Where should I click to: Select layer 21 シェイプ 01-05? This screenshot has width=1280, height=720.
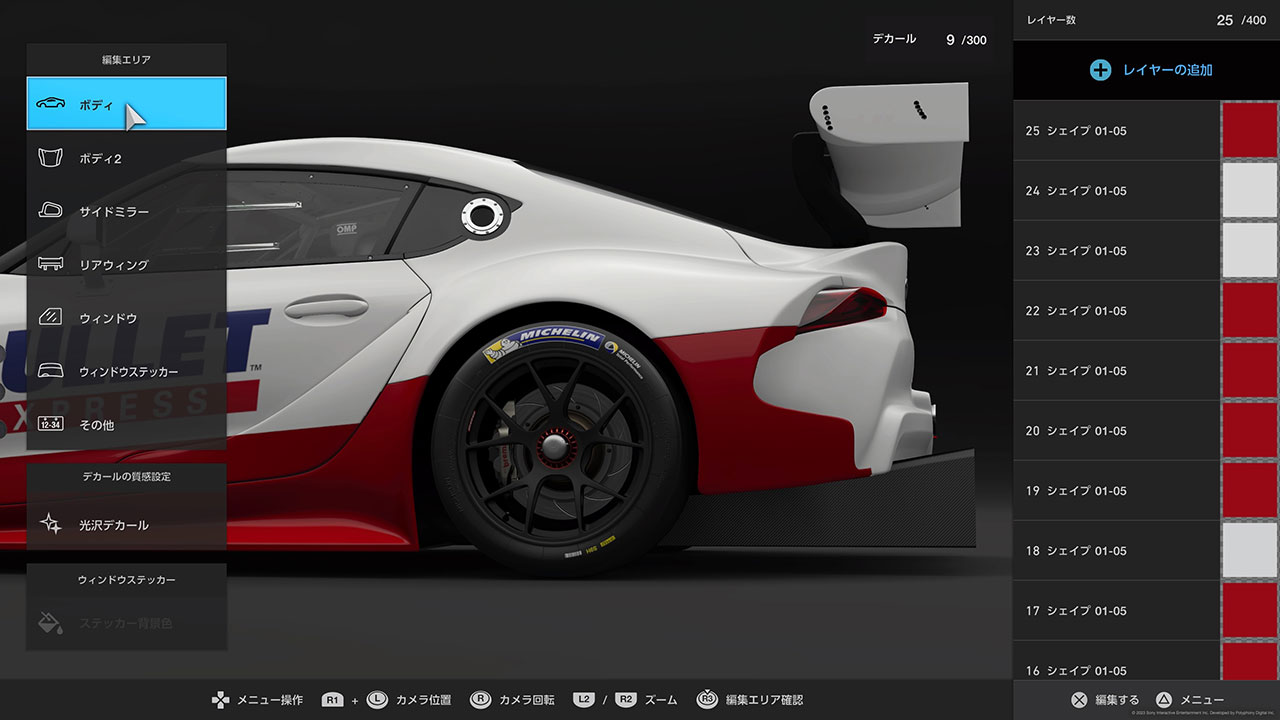point(1146,370)
